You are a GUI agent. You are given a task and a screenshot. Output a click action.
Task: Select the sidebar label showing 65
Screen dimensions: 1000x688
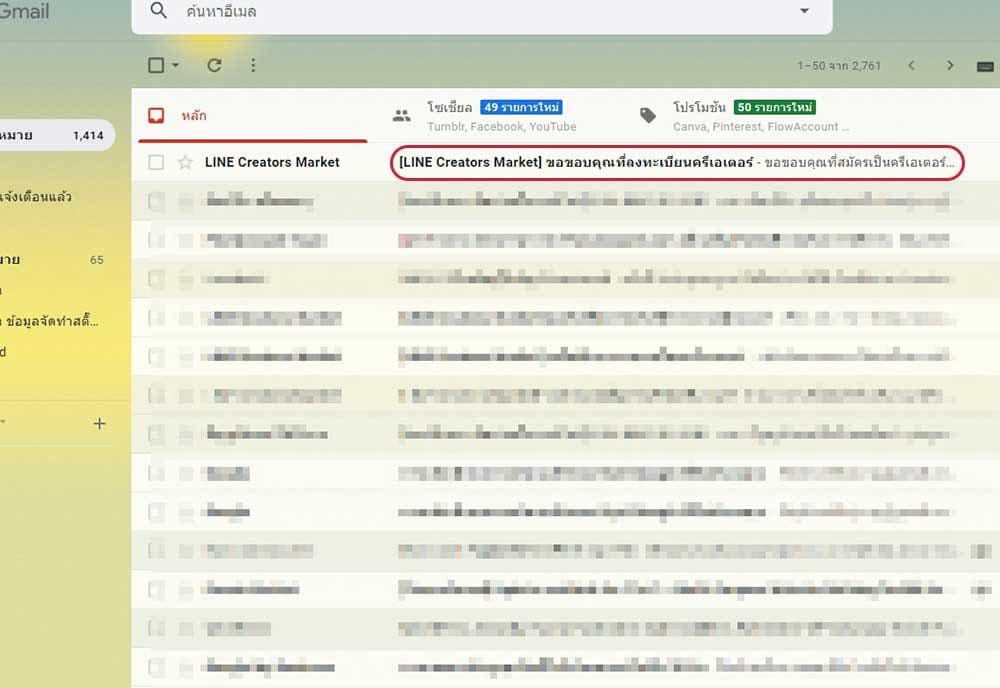[54, 260]
